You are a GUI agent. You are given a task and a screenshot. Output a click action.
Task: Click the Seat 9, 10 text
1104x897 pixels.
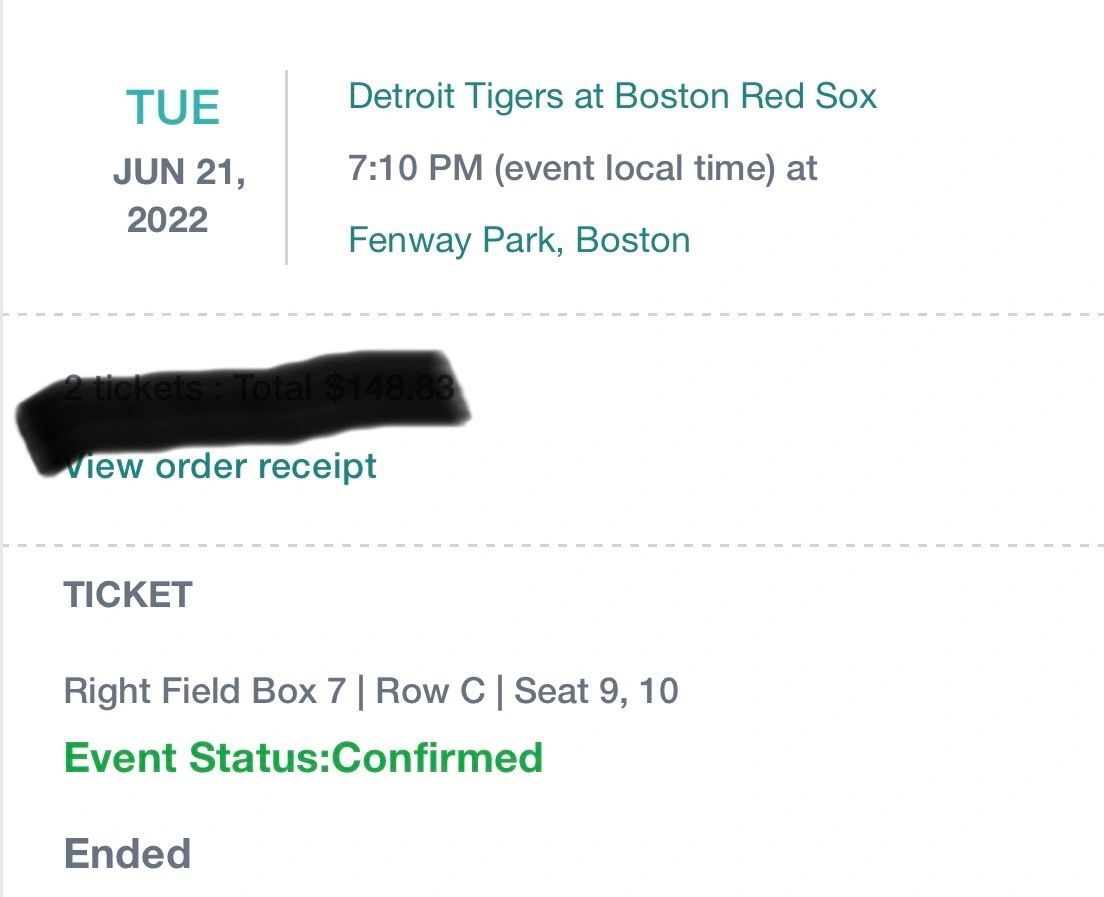[596, 691]
